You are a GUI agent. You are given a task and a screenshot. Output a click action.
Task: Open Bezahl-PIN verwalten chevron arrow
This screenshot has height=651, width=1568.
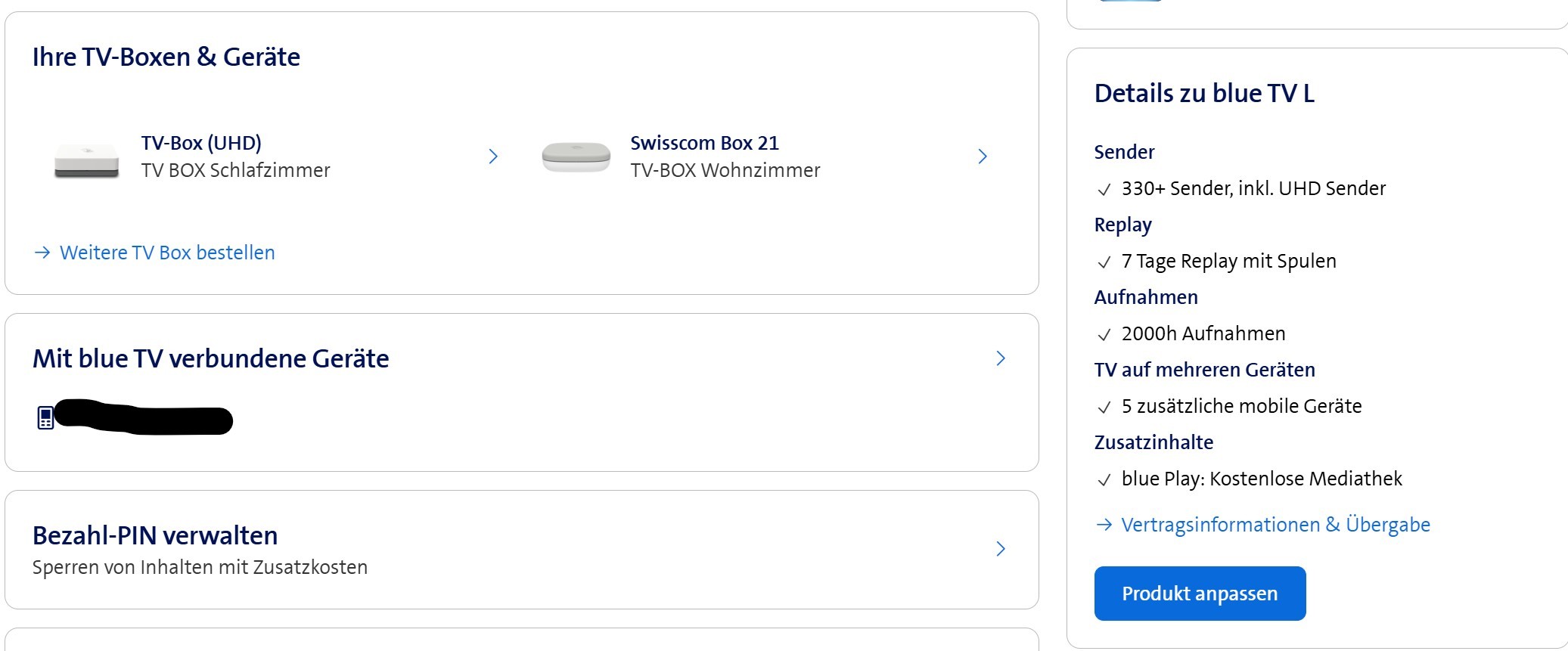(x=1001, y=549)
